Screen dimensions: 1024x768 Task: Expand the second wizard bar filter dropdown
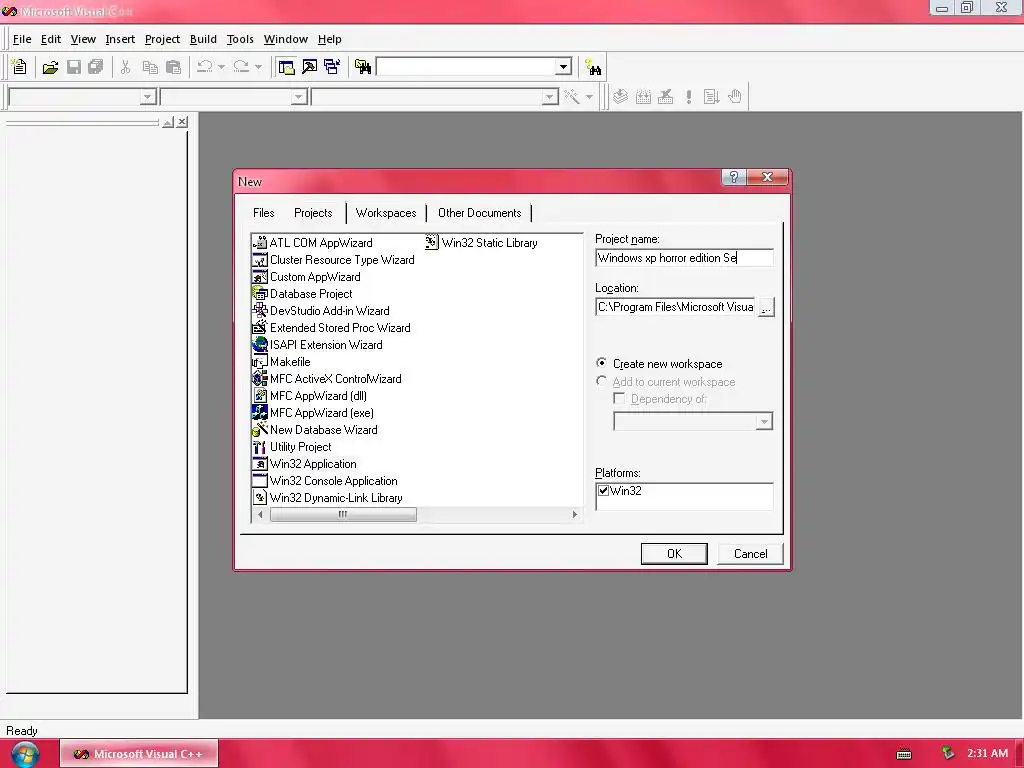point(298,97)
